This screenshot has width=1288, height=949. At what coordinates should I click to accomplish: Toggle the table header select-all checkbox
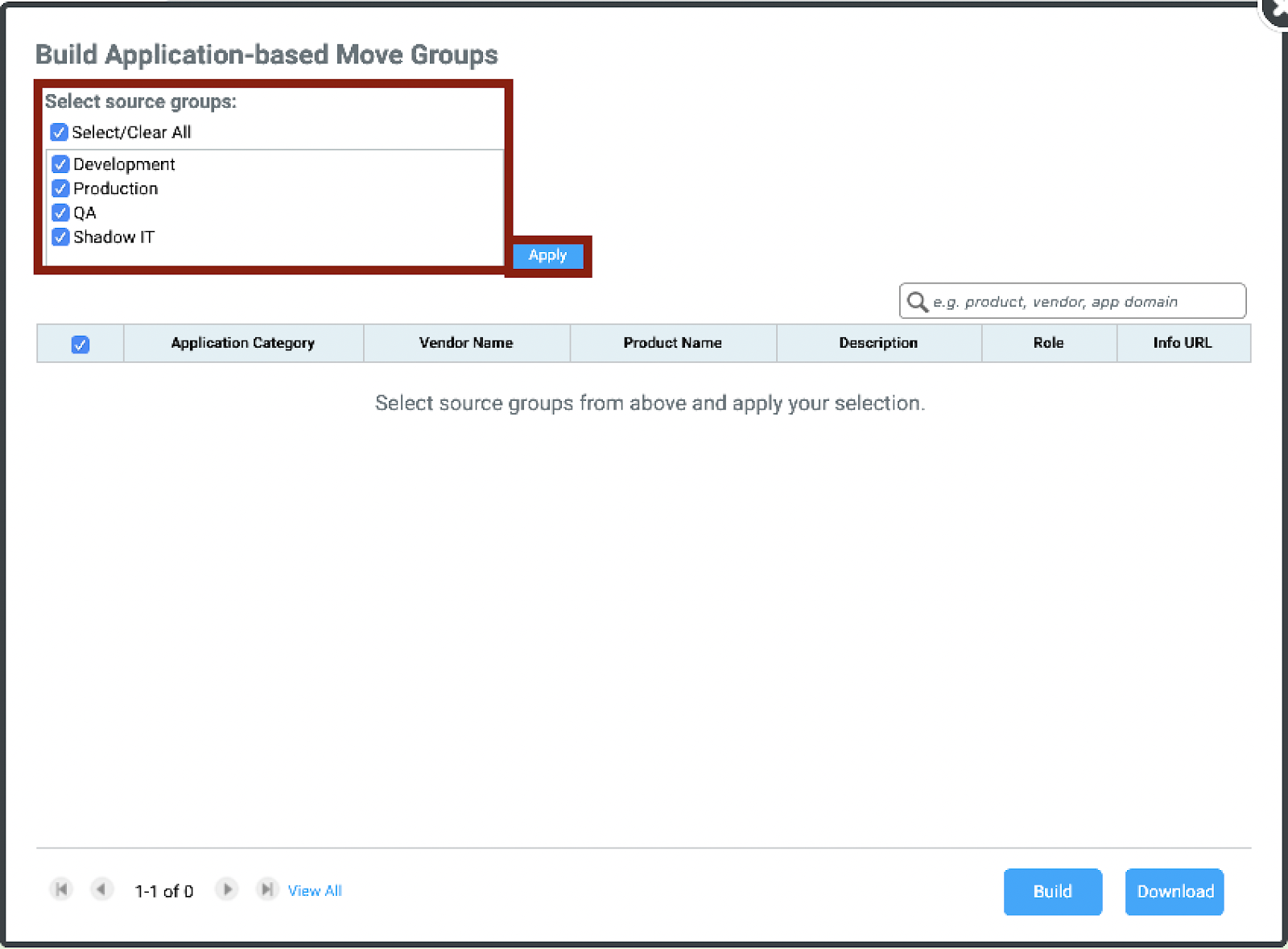(x=80, y=345)
